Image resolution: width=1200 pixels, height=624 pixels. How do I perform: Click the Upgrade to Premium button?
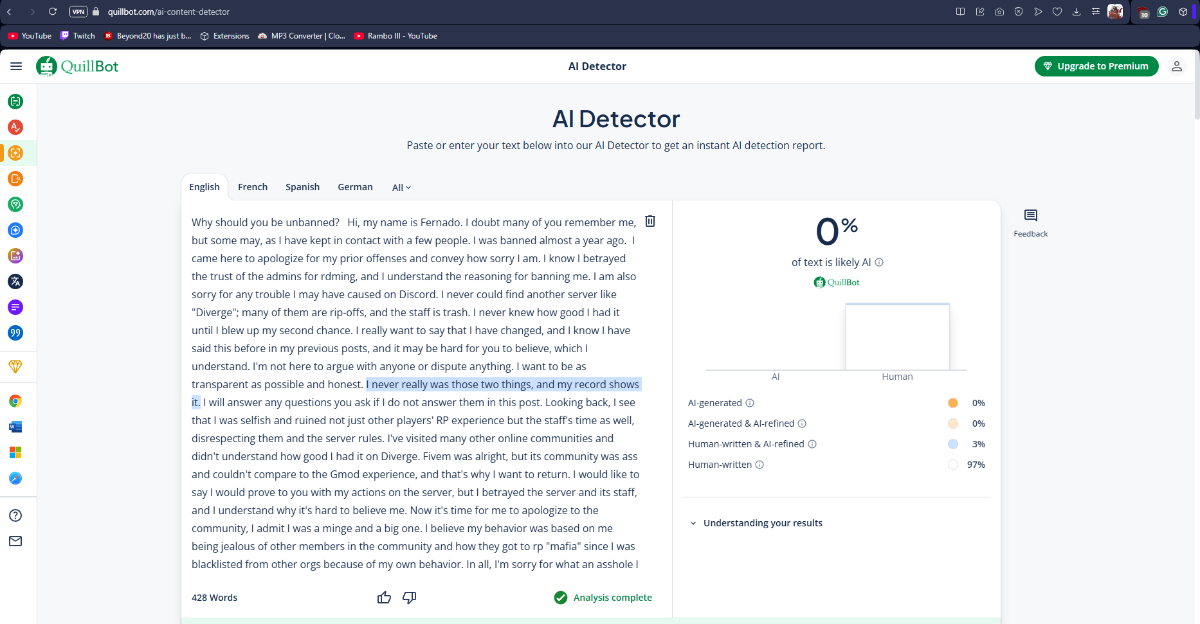coord(1096,66)
